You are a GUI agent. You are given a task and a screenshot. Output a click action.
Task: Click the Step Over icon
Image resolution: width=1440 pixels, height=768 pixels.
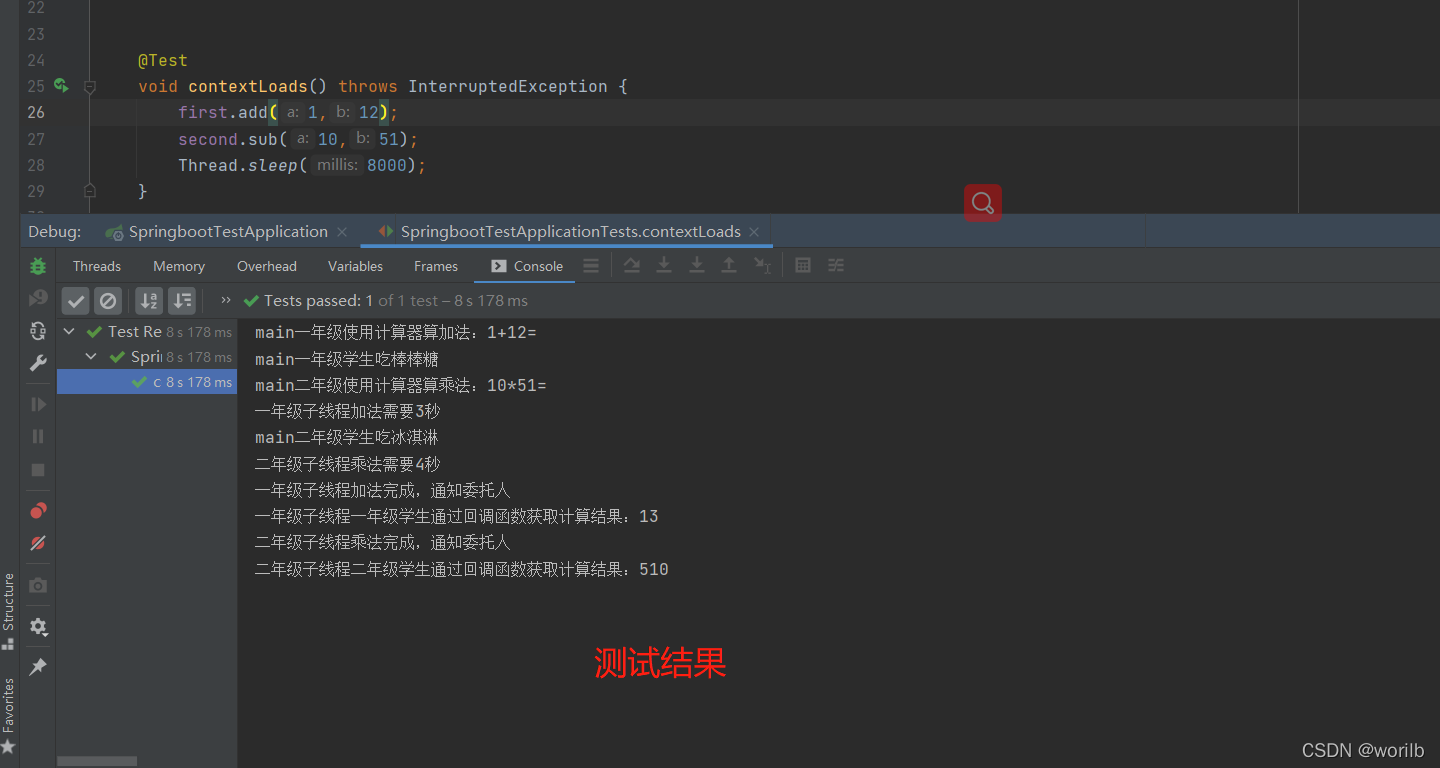point(632,266)
